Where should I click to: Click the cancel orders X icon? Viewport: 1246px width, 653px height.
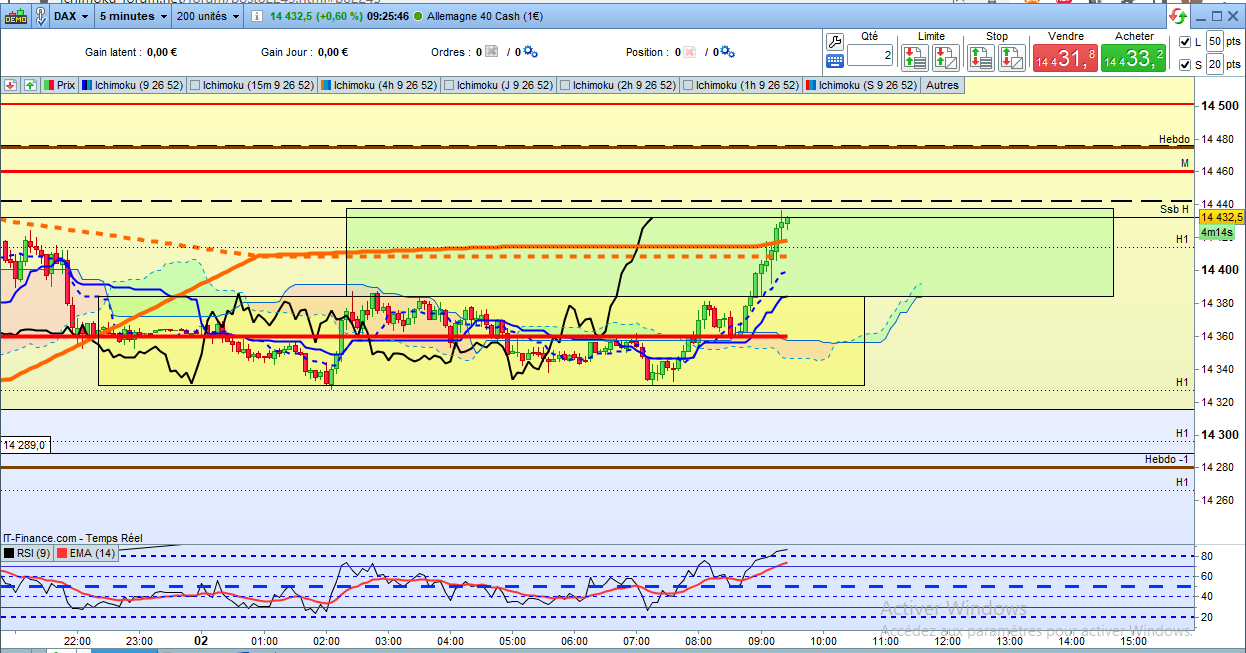[x=491, y=52]
